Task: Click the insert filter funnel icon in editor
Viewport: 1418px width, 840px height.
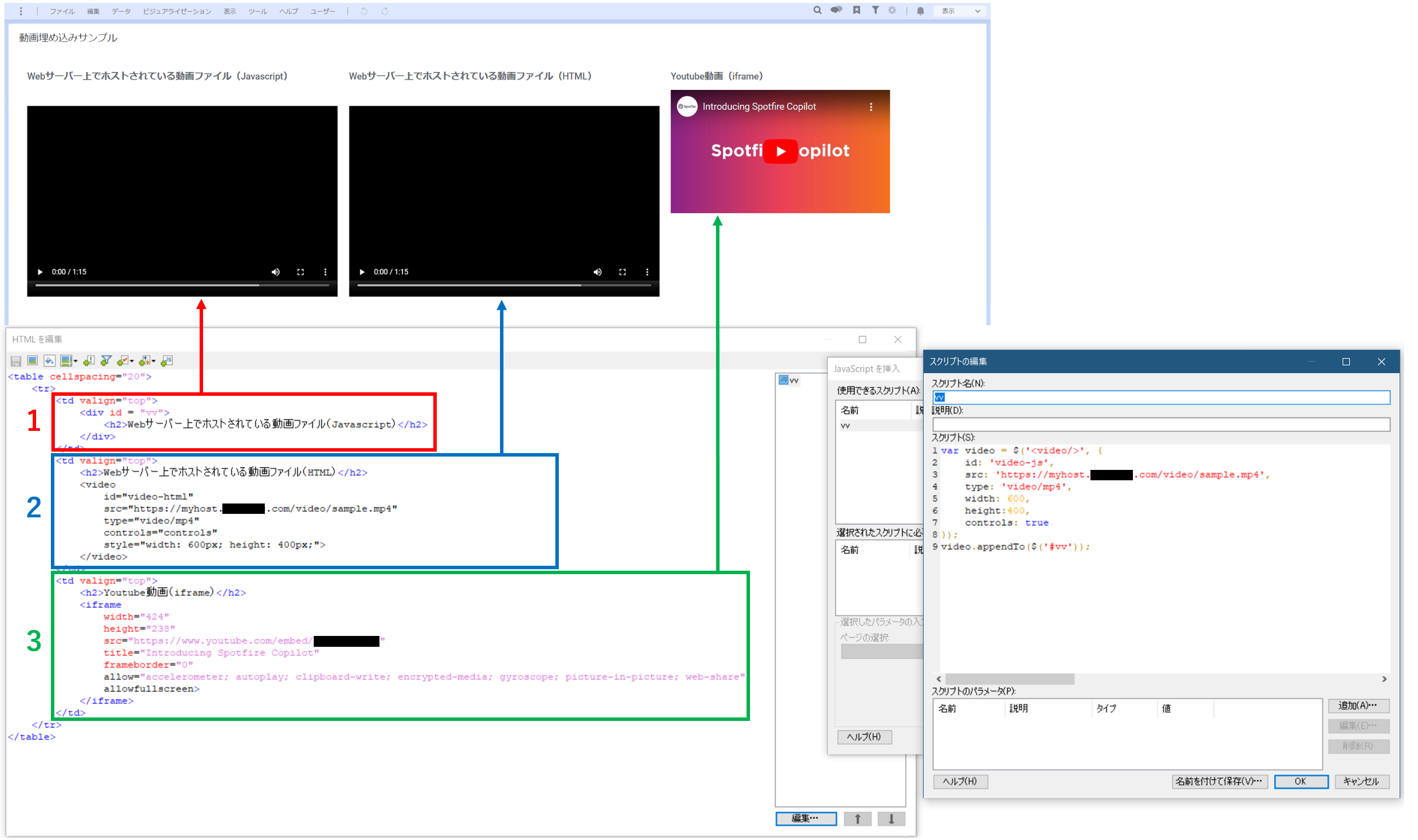Action: [x=105, y=361]
